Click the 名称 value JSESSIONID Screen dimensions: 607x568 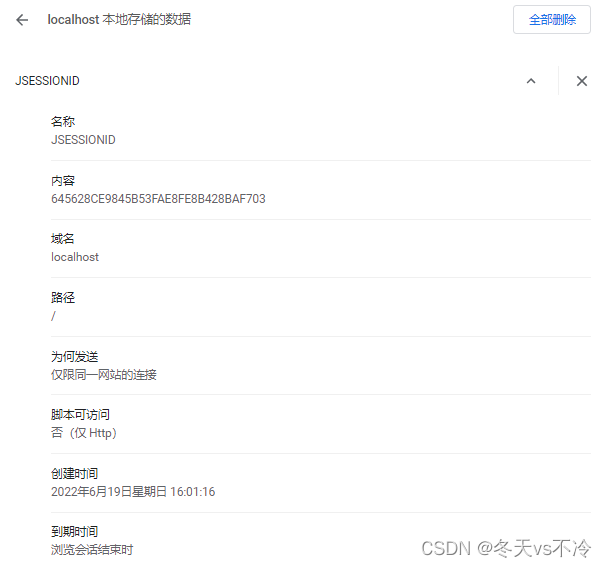click(x=83, y=140)
